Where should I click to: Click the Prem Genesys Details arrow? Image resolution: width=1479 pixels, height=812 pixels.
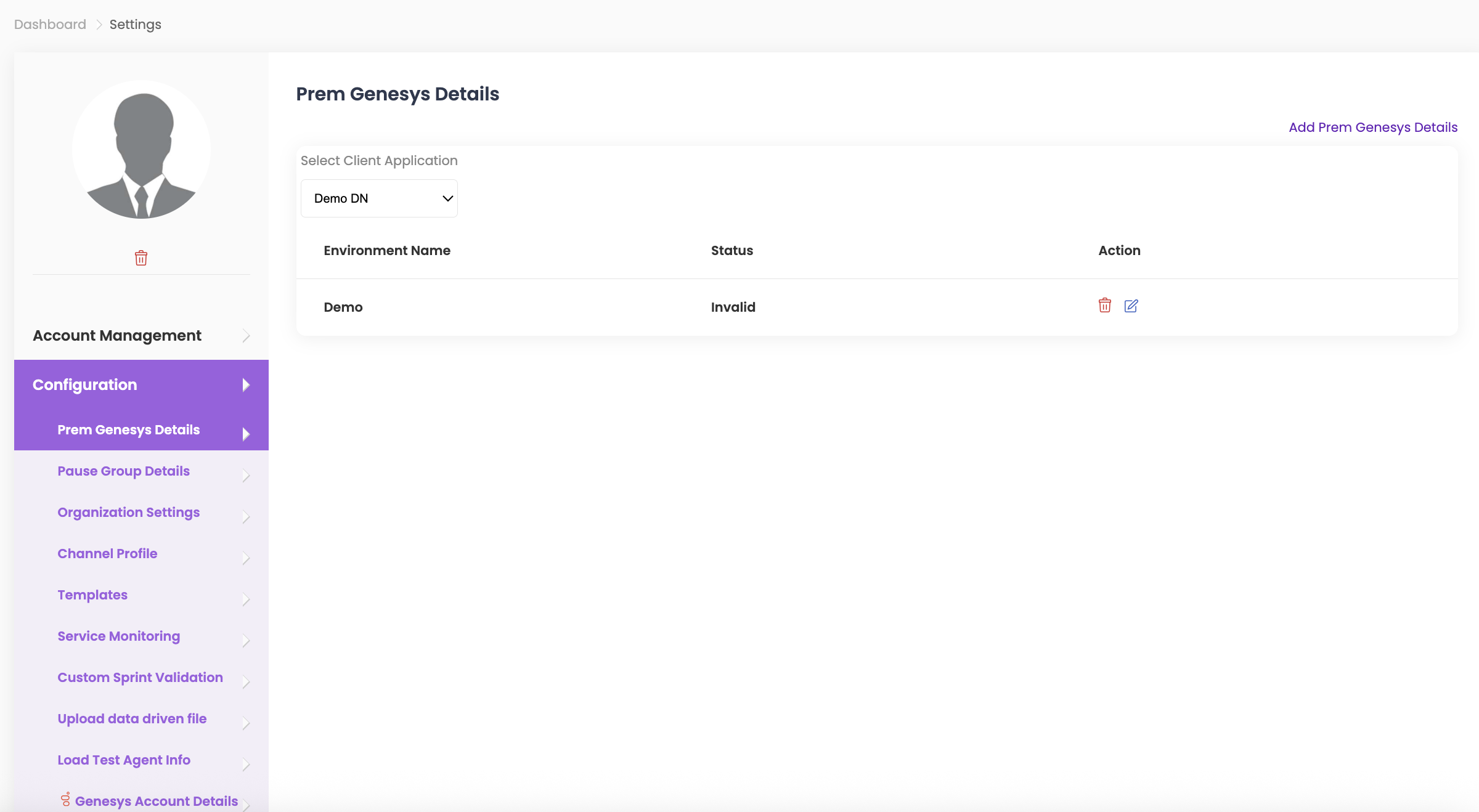coord(246,434)
